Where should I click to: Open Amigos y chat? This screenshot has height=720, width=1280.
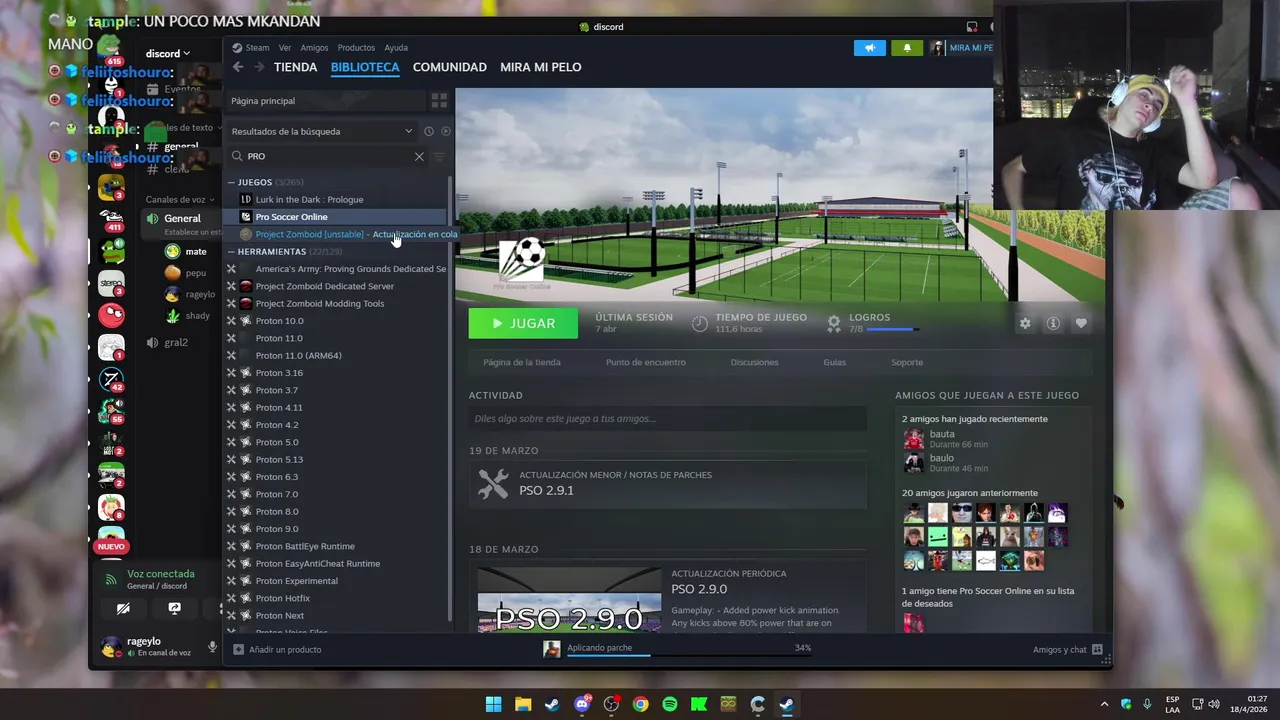click(x=1067, y=650)
